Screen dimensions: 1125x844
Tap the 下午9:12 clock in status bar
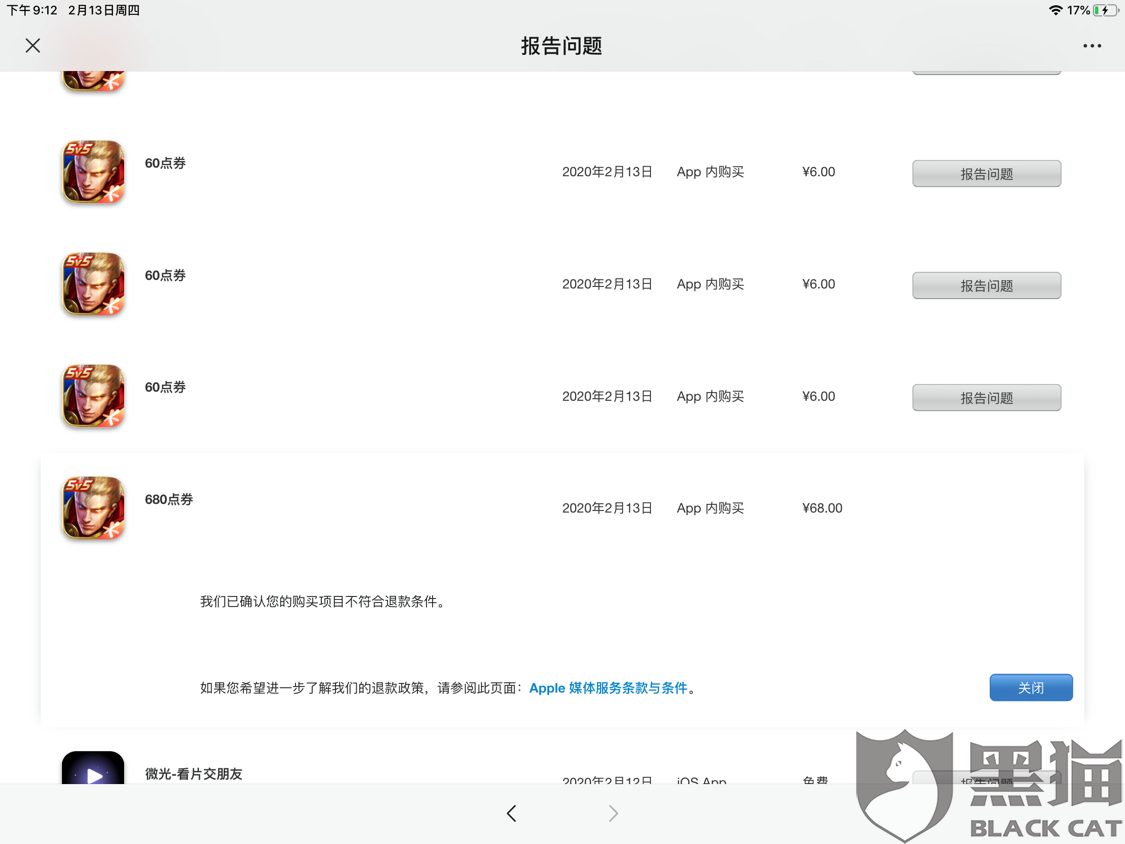pos(32,10)
